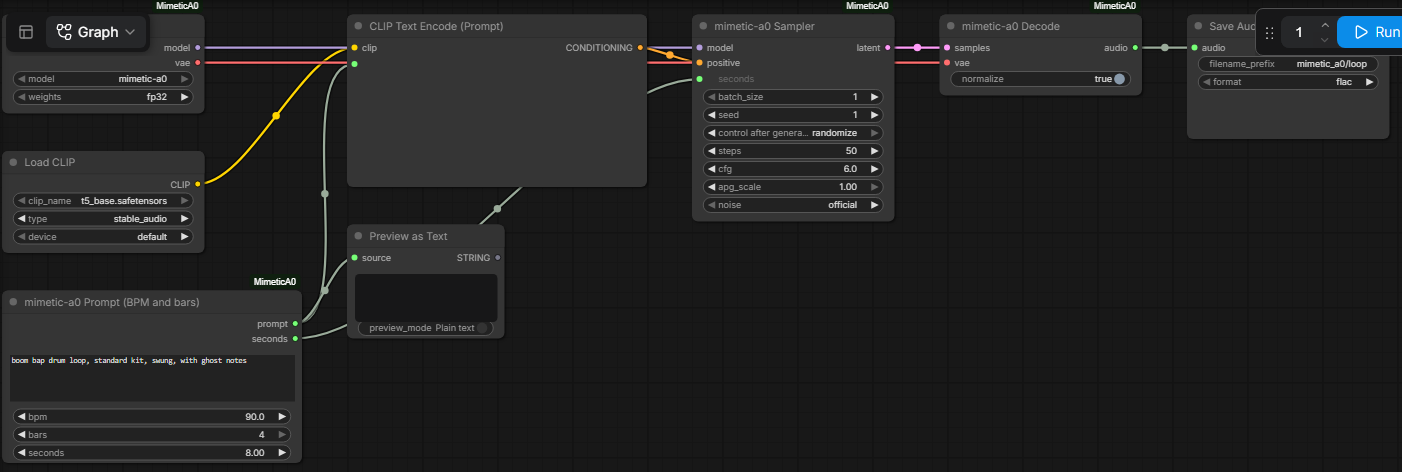This screenshot has height=472, width=1402.
Task: Click the latent output slot on Sampler
Action: (887, 47)
